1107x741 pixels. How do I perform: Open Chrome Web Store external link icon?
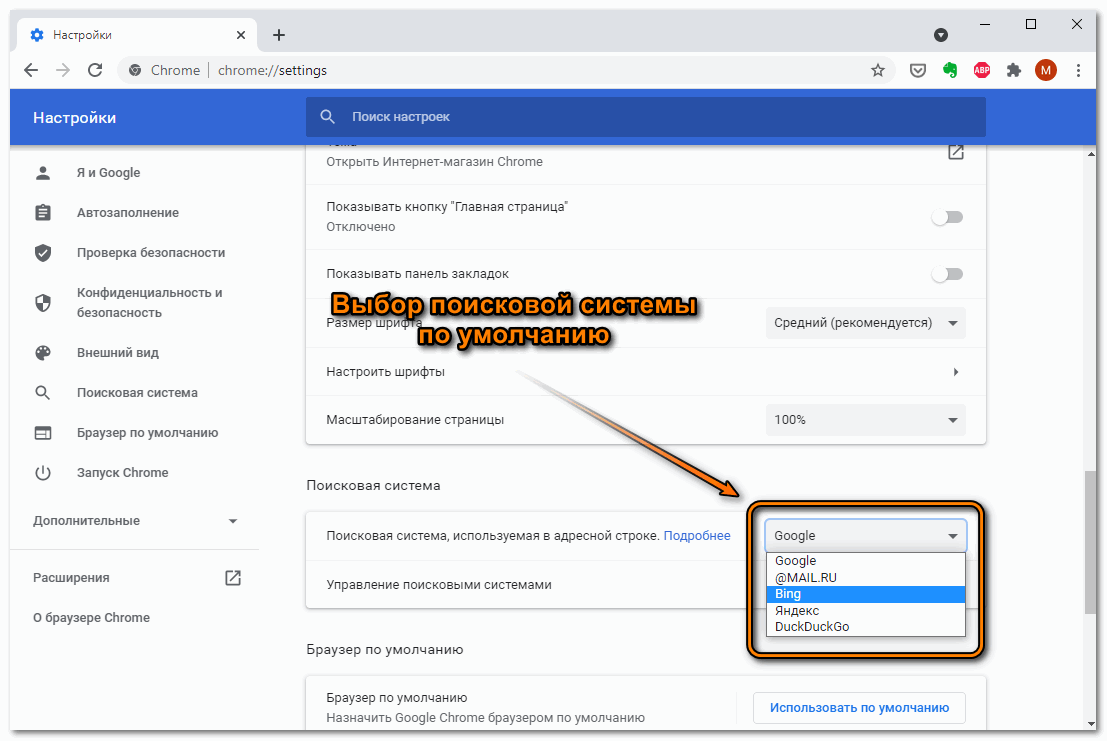(x=955, y=152)
